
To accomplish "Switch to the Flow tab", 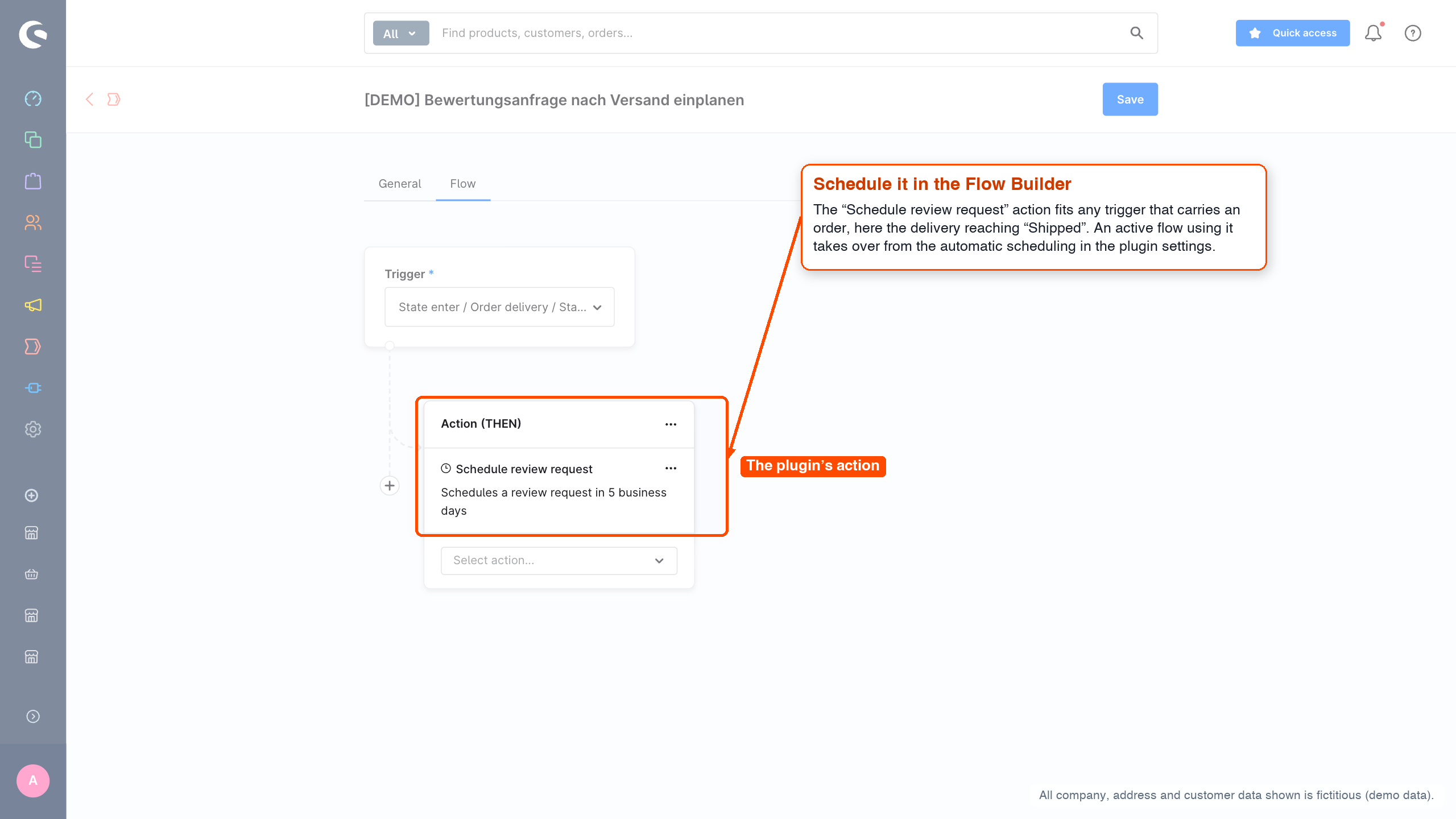I will (463, 184).
